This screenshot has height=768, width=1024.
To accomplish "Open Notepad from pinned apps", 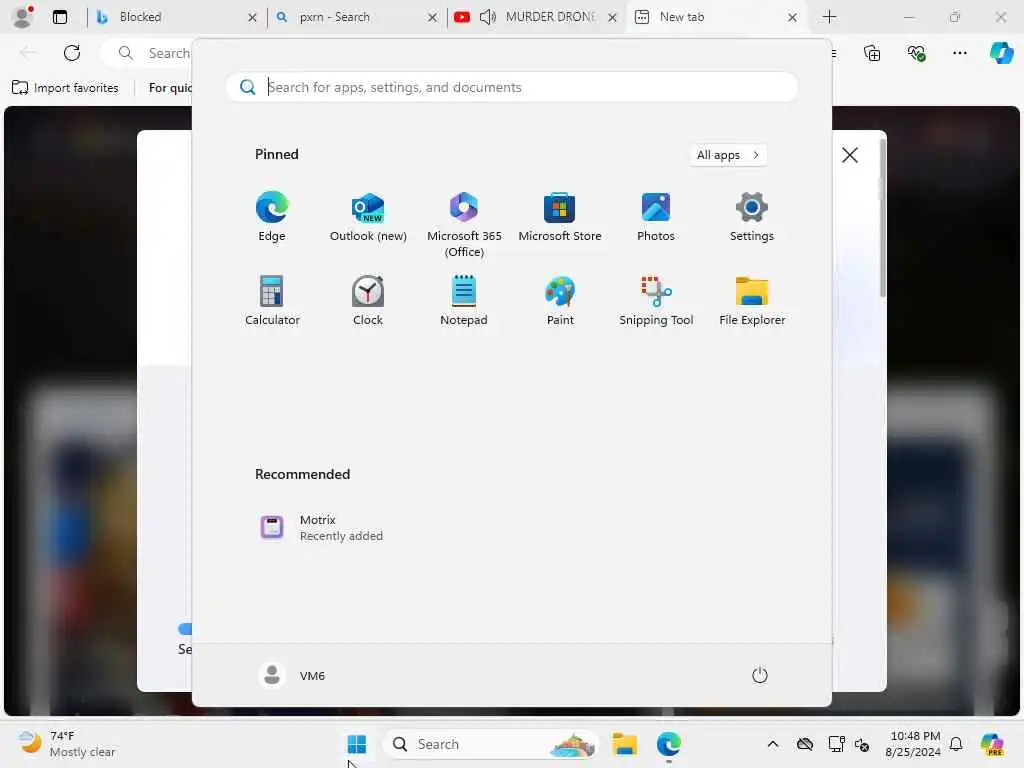I will click(464, 300).
